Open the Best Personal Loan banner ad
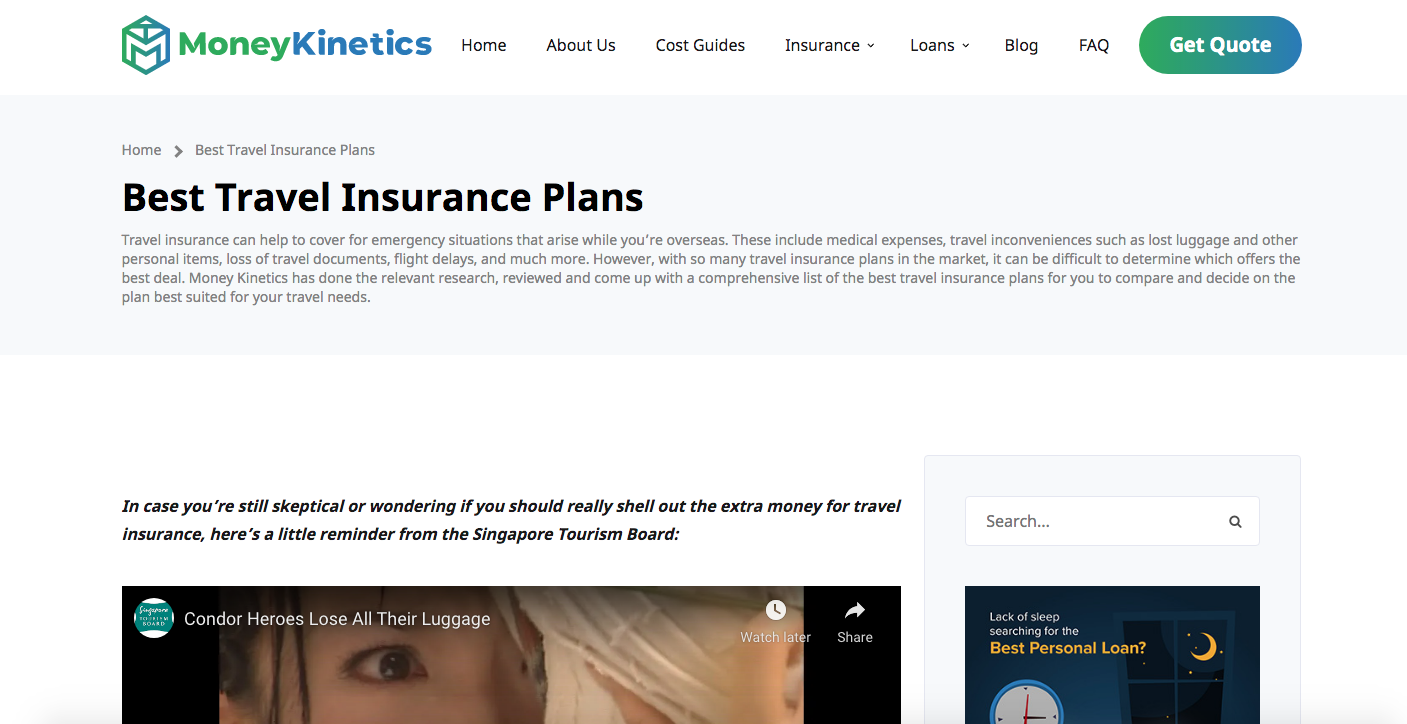The height and width of the screenshot is (724, 1407). pos(1112,655)
